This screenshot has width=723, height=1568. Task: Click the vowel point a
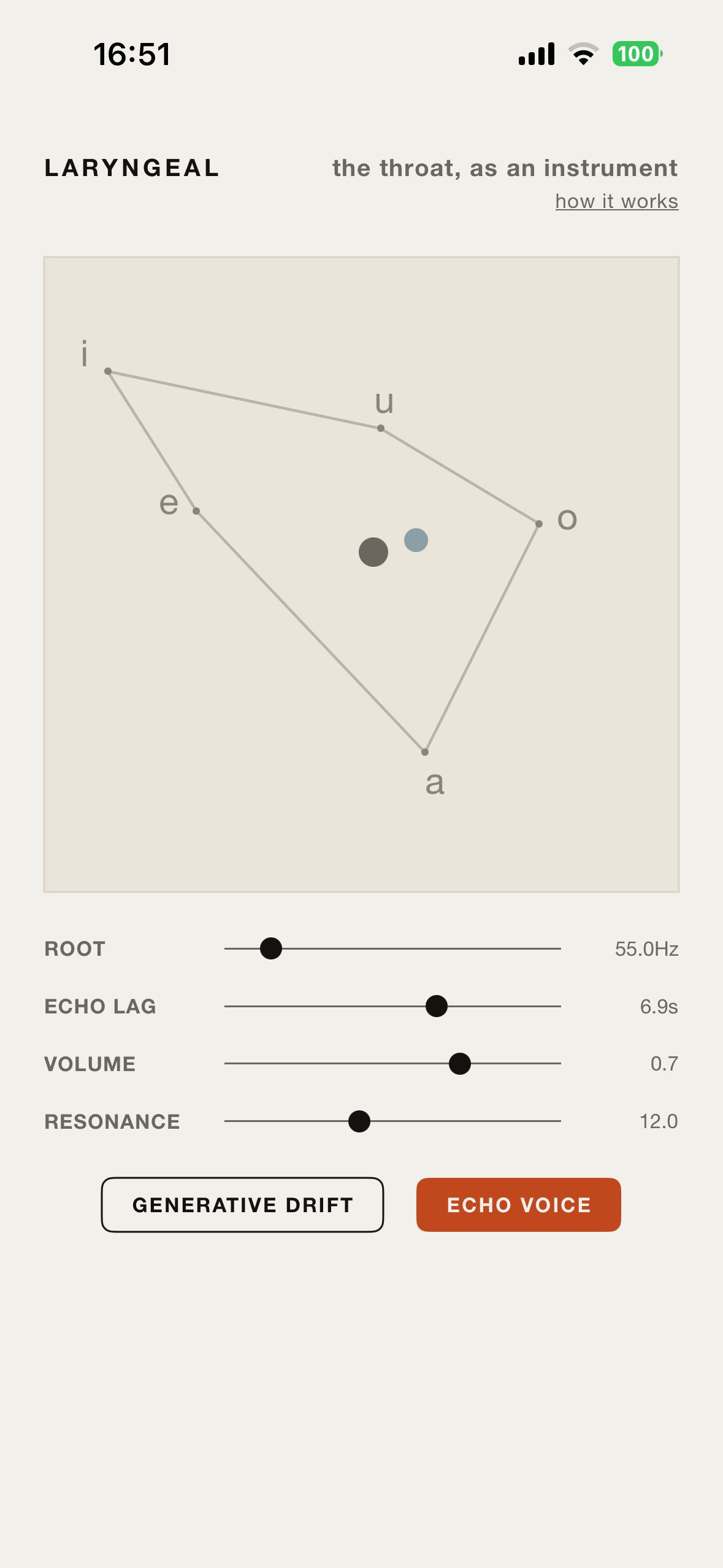(x=425, y=752)
